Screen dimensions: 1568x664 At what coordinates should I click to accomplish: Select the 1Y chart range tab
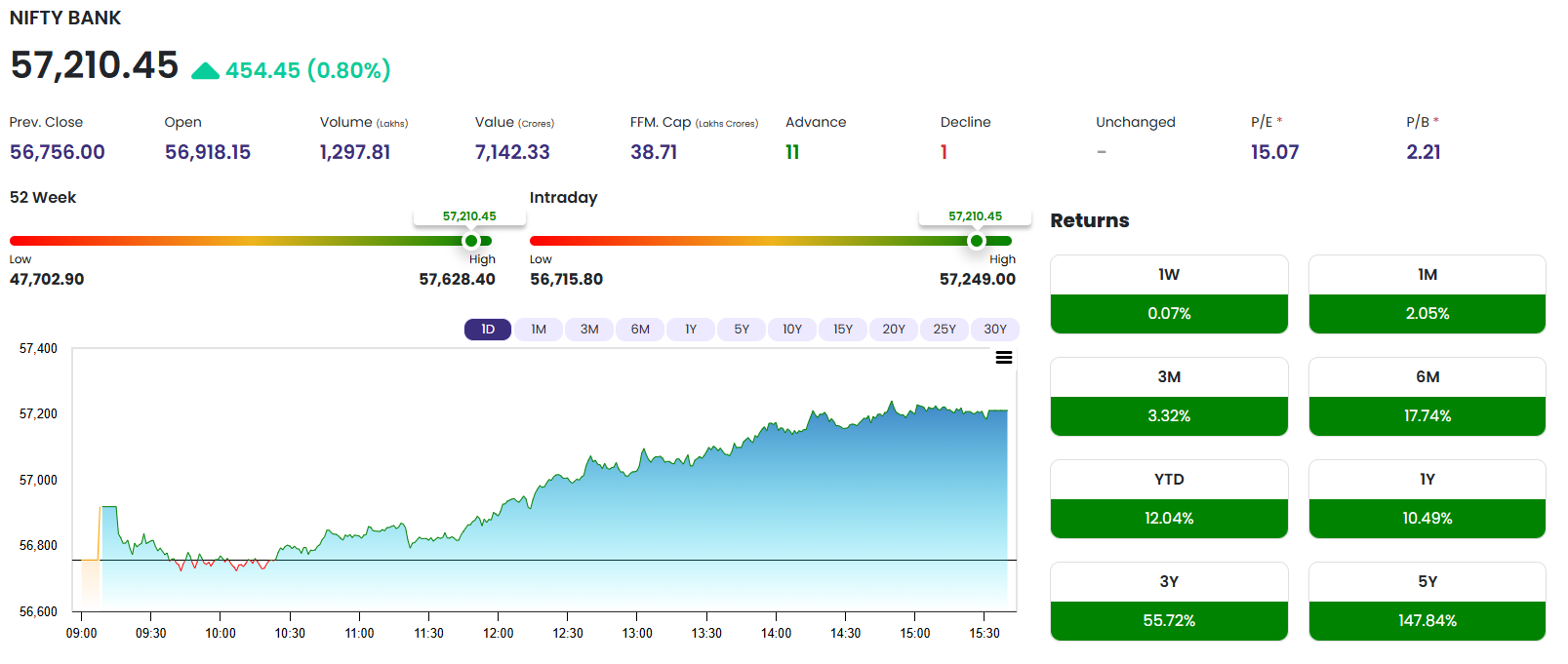(691, 330)
